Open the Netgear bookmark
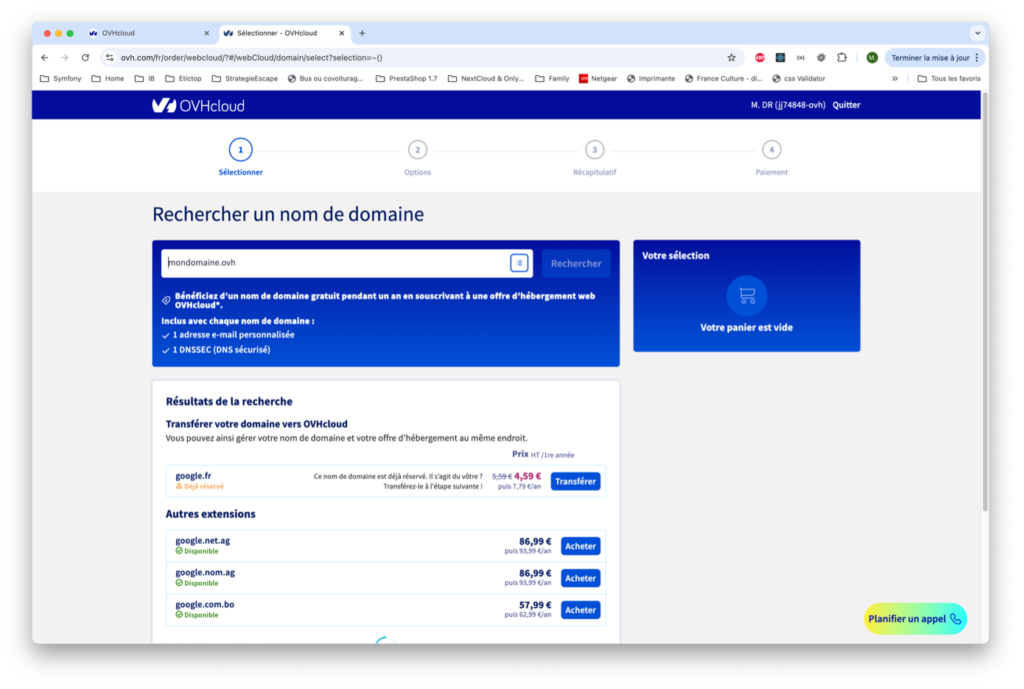 tap(598, 78)
